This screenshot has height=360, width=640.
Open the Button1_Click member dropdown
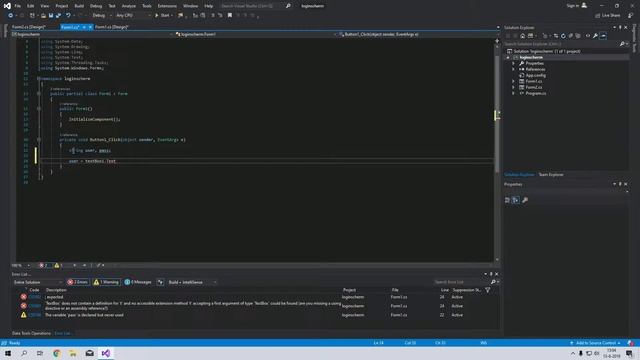click(418, 35)
